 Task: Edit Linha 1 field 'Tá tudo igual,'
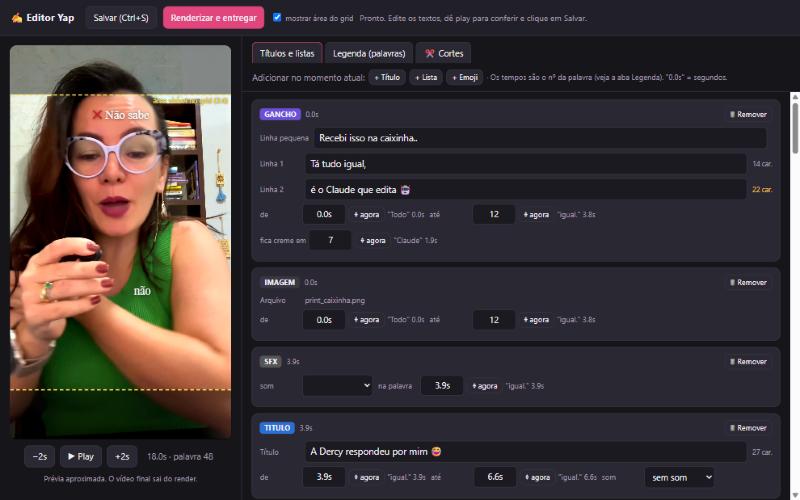[526, 164]
